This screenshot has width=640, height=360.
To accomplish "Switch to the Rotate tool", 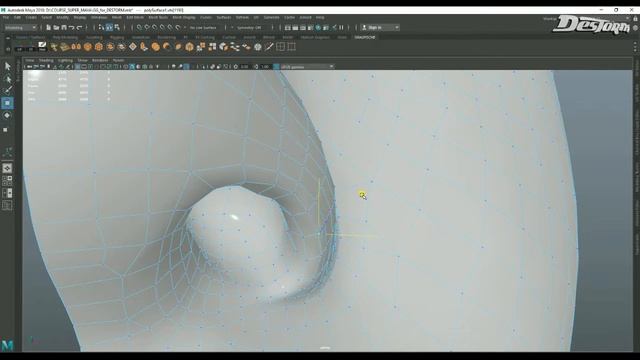I will [x=7, y=116].
